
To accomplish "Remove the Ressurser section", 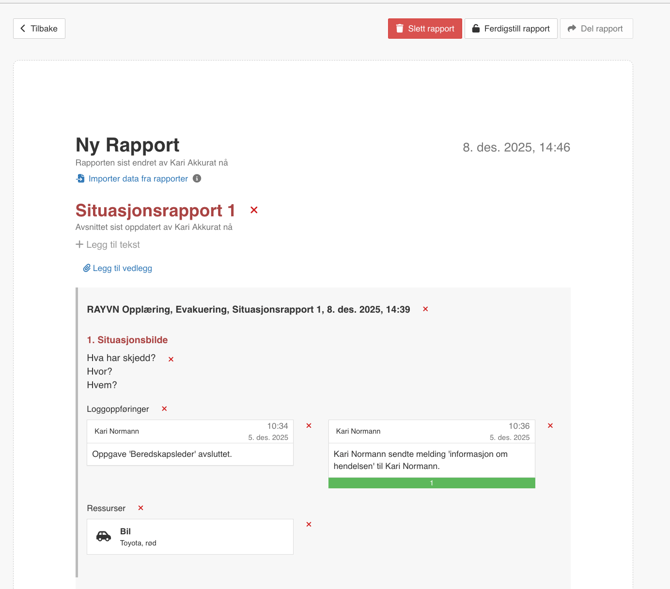I will click(141, 508).
